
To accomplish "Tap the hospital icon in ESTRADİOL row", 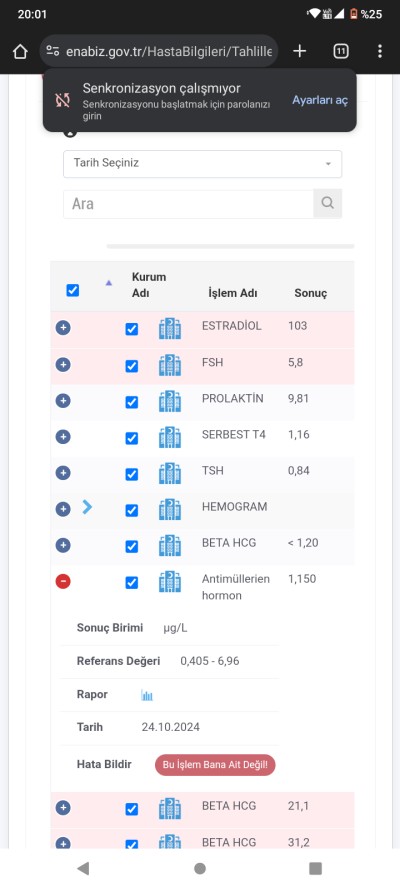I will tap(170, 328).
